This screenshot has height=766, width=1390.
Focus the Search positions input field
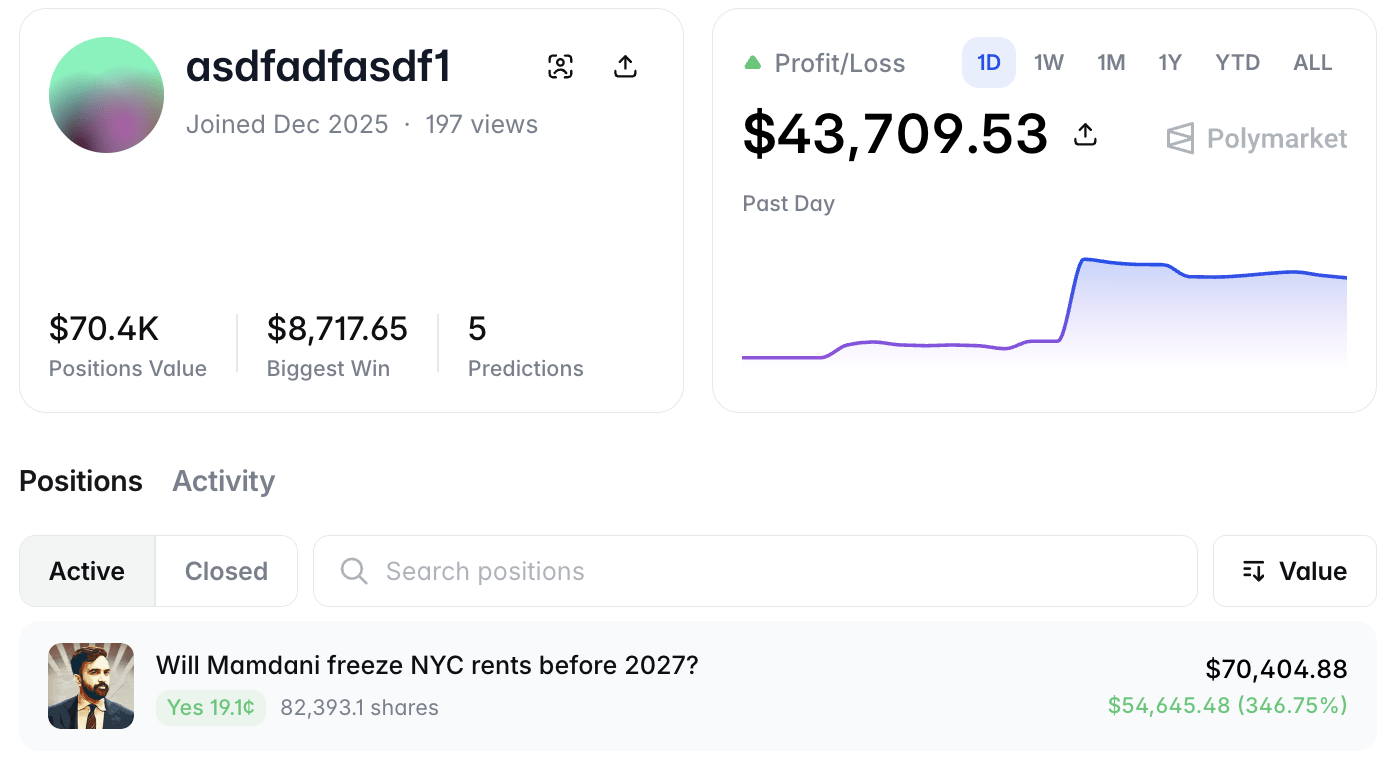pos(755,571)
